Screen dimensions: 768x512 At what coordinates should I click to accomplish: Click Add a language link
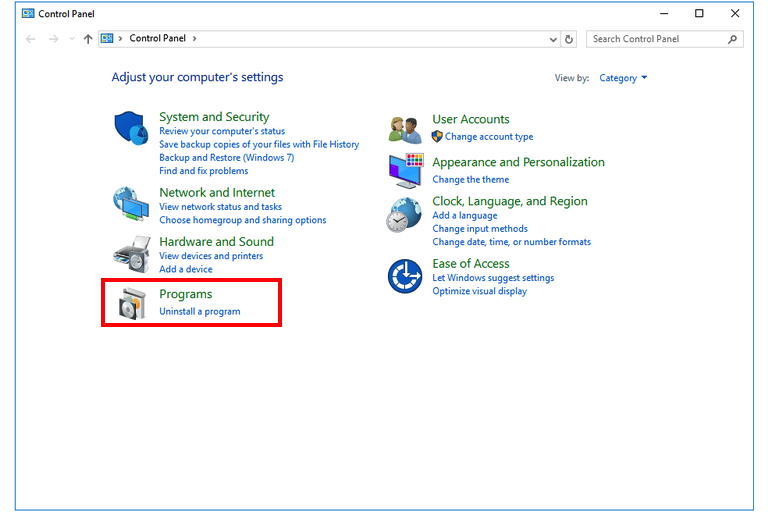click(465, 215)
